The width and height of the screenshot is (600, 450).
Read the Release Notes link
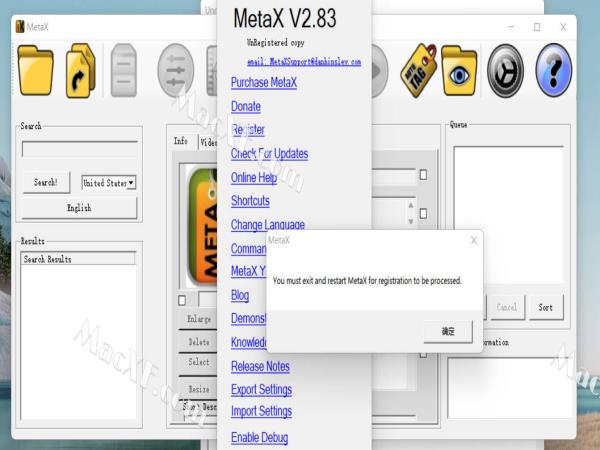tap(260, 367)
